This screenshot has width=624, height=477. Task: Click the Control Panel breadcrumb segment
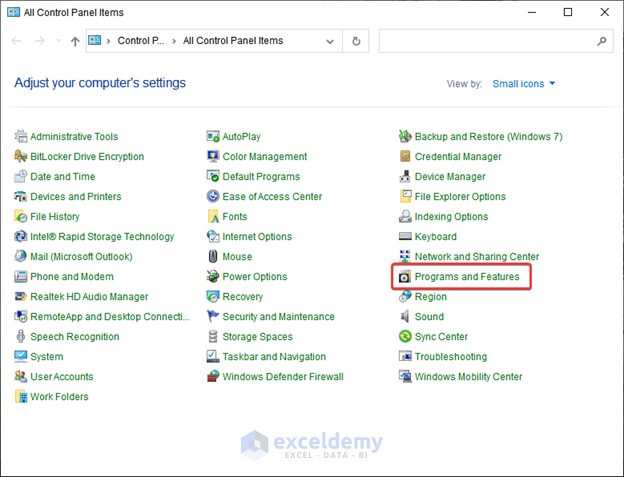pos(141,41)
